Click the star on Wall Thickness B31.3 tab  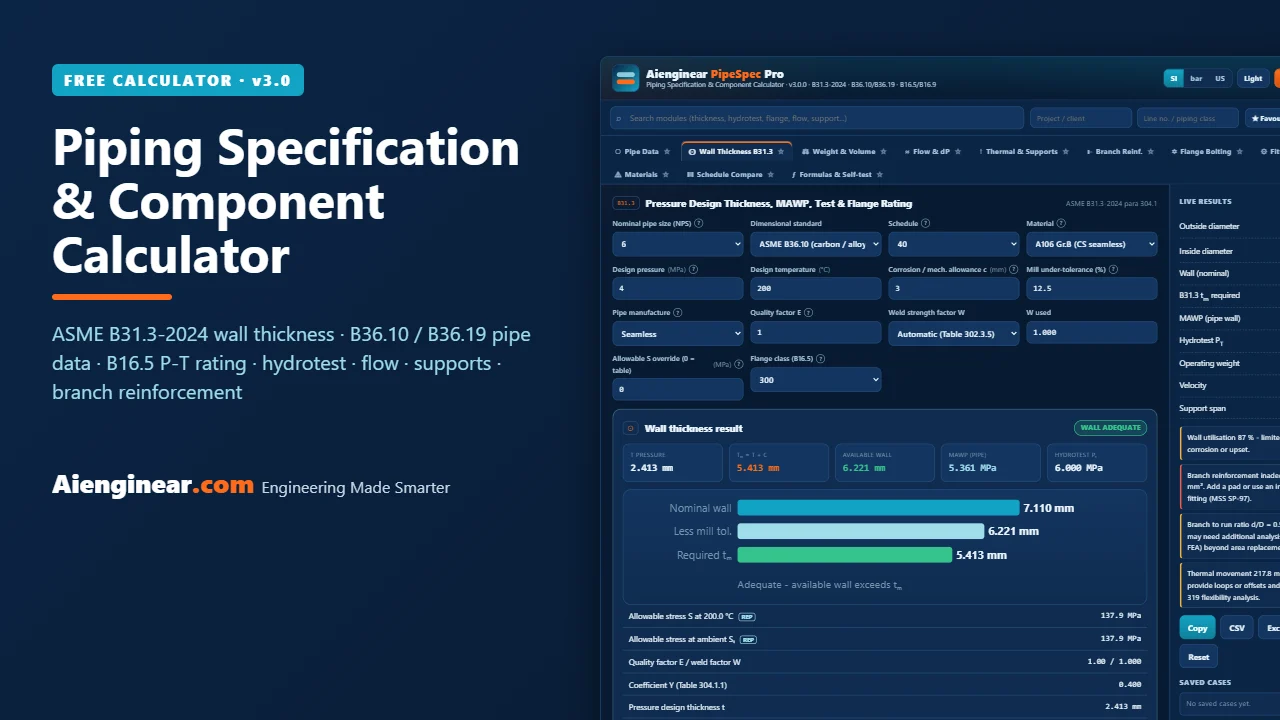click(x=781, y=152)
